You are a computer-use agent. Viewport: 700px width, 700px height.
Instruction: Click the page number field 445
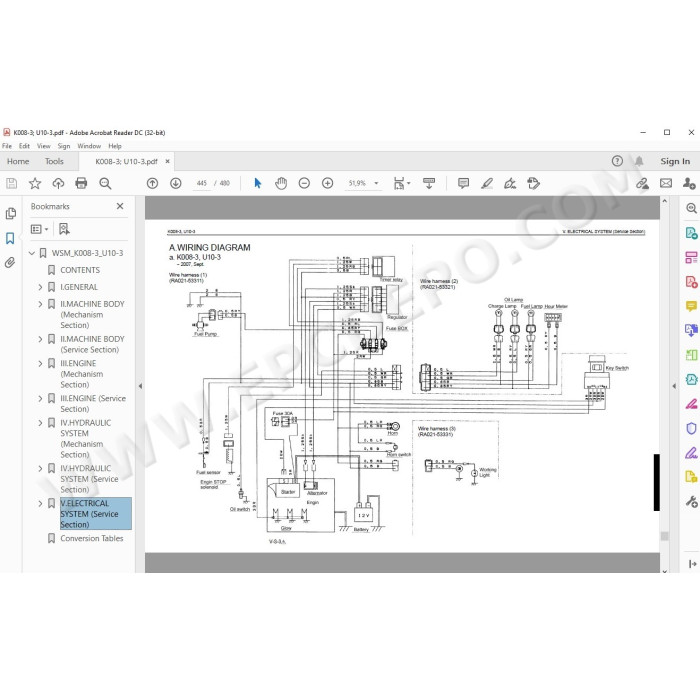coord(202,183)
